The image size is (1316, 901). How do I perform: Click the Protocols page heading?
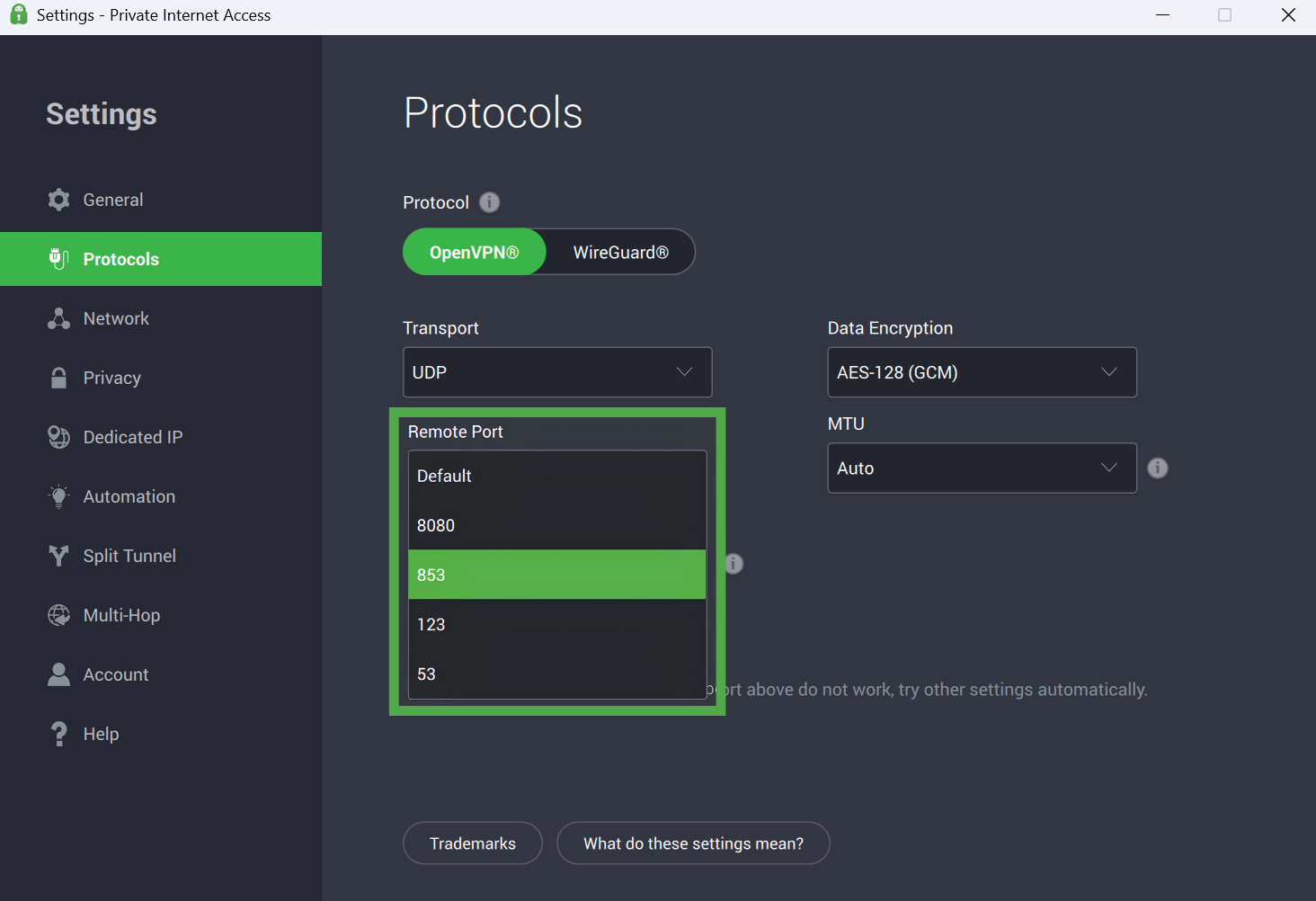493,113
